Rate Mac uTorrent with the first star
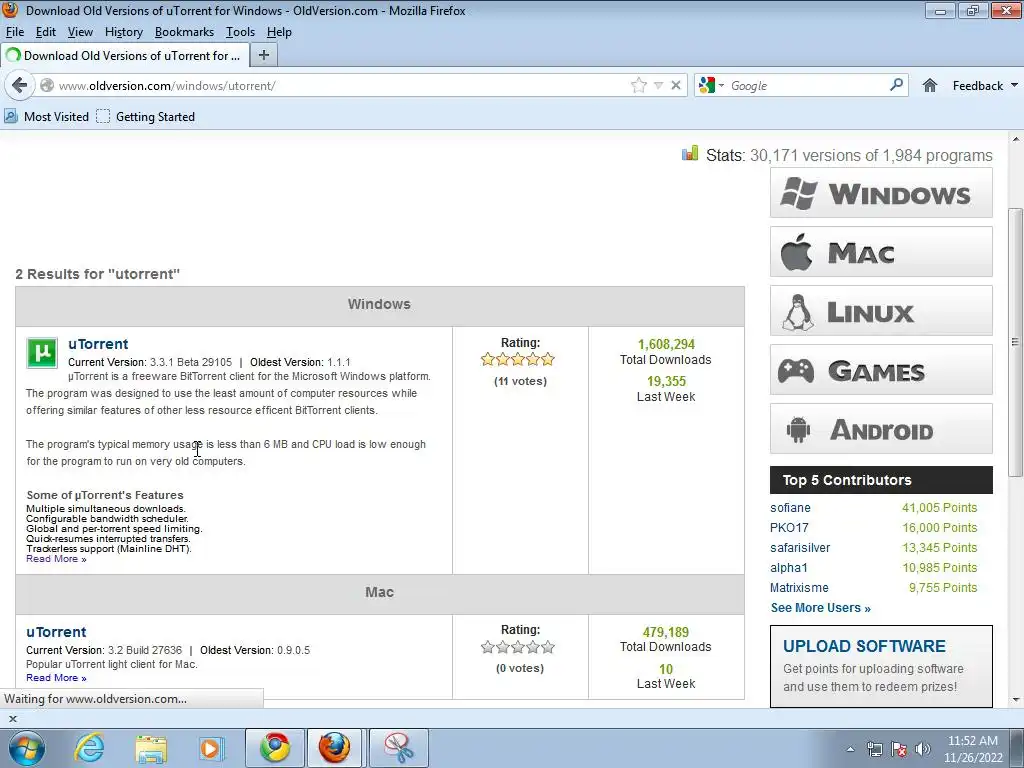Viewport: 1024px width, 768px height. (x=487, y=647)
